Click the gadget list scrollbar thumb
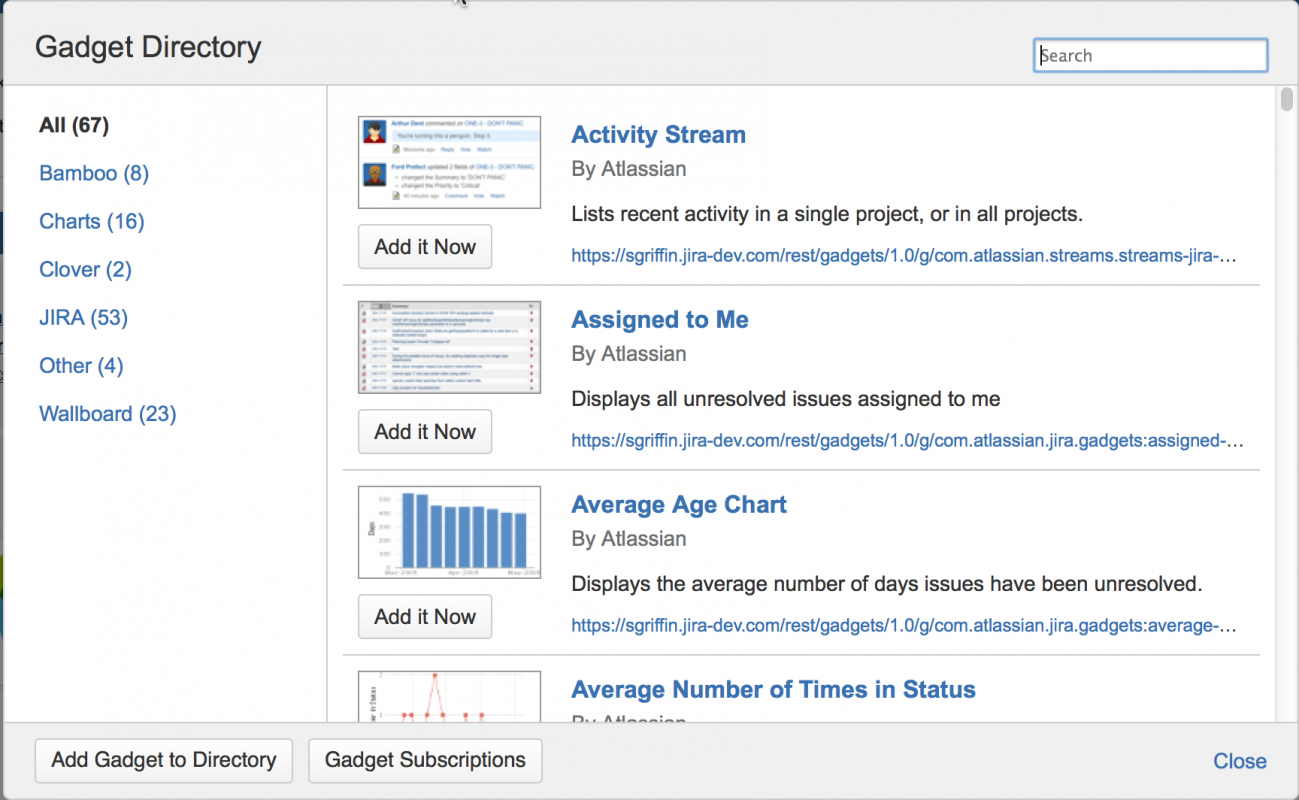 (1286, 100)
